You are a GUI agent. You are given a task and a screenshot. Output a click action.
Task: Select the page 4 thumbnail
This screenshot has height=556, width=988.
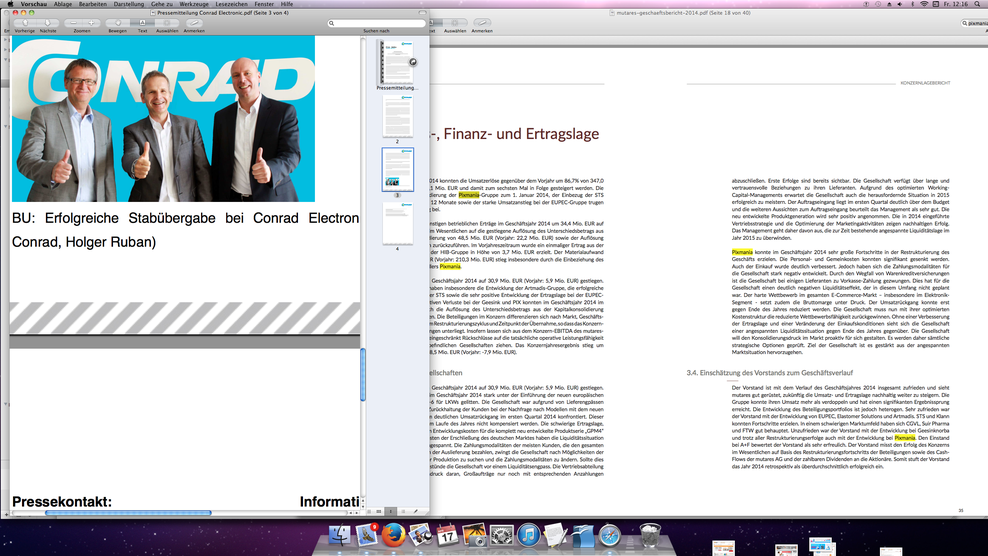pos(398,223)
